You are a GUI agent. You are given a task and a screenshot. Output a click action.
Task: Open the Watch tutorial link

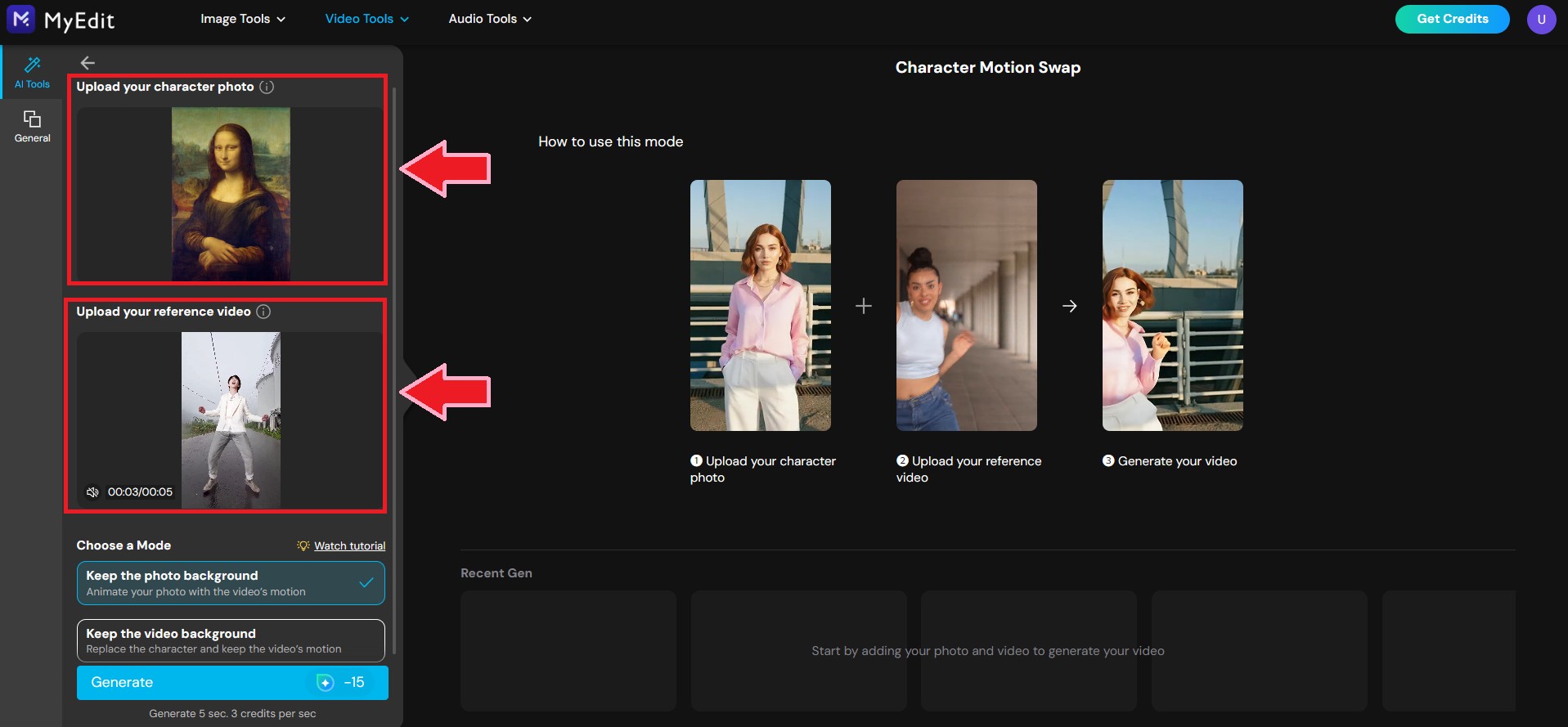click(349, 545)
